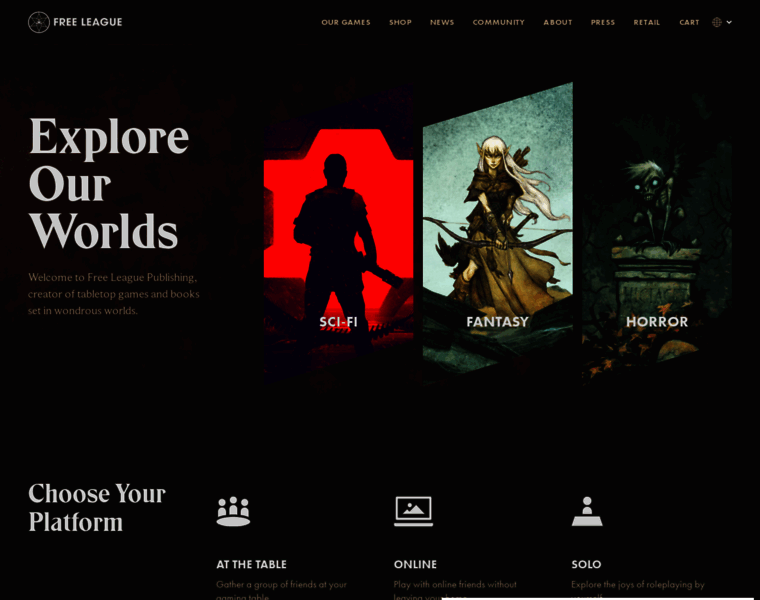This screenshot has width=760, height=600.
Task: View the shopping Cart
Action: (689, 22)
